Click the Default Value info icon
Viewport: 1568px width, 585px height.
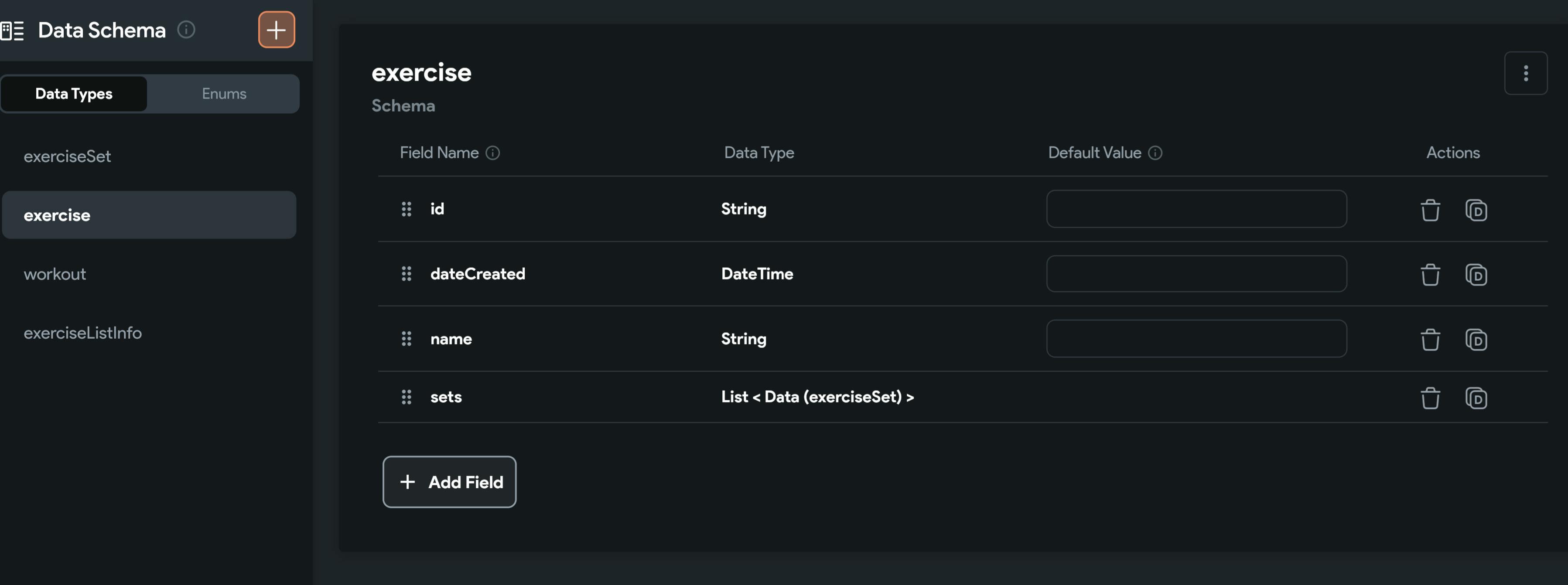tap(1155, 153)
